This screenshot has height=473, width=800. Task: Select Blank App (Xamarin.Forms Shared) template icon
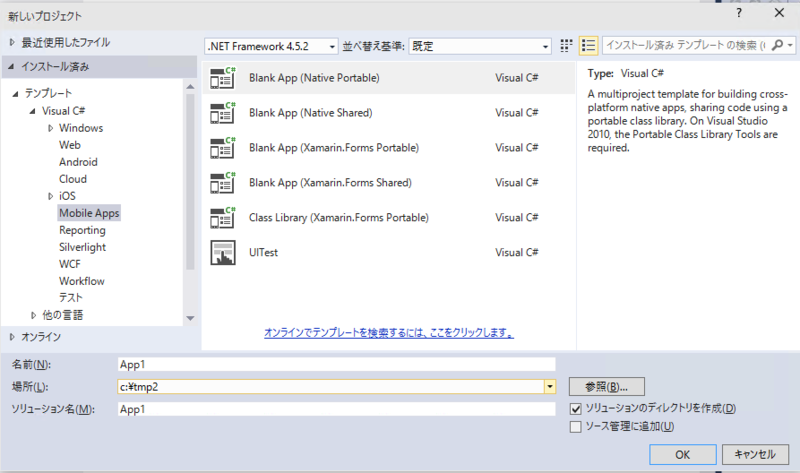223,183
